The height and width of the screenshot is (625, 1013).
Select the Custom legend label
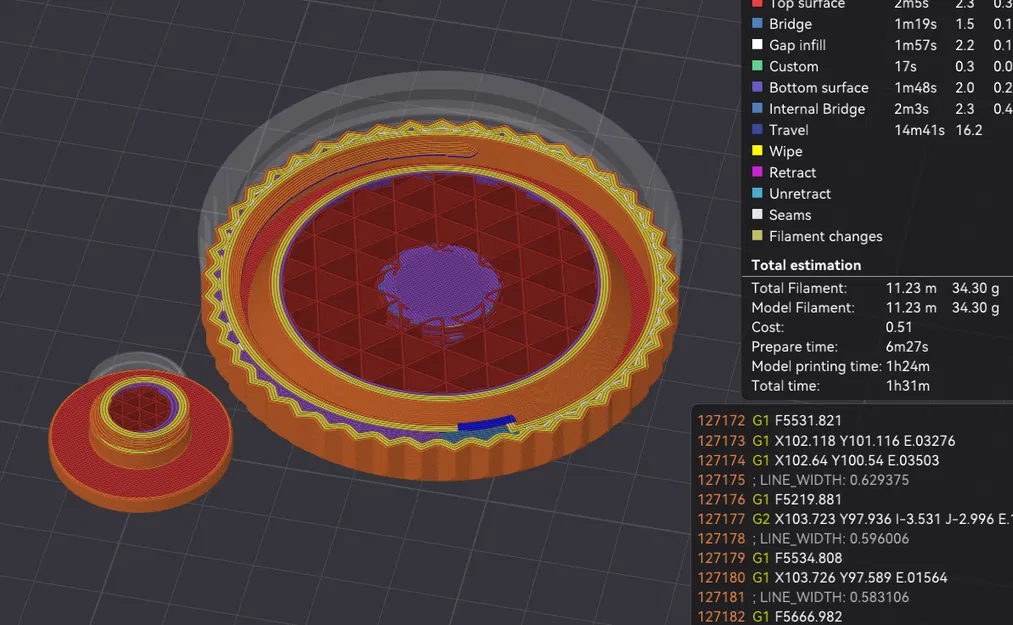point(793,67)
